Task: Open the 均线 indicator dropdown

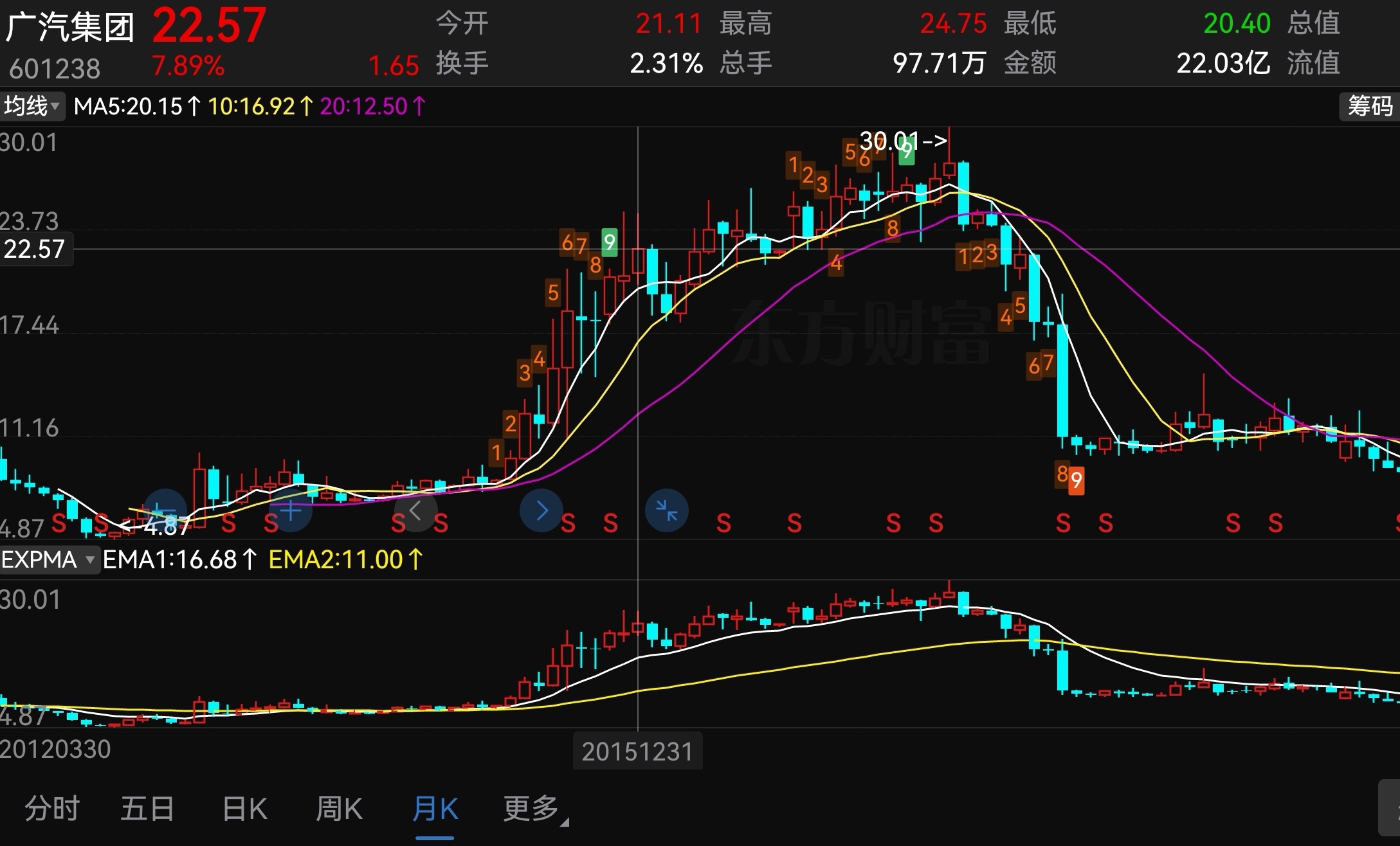Action: coord(32,106)
